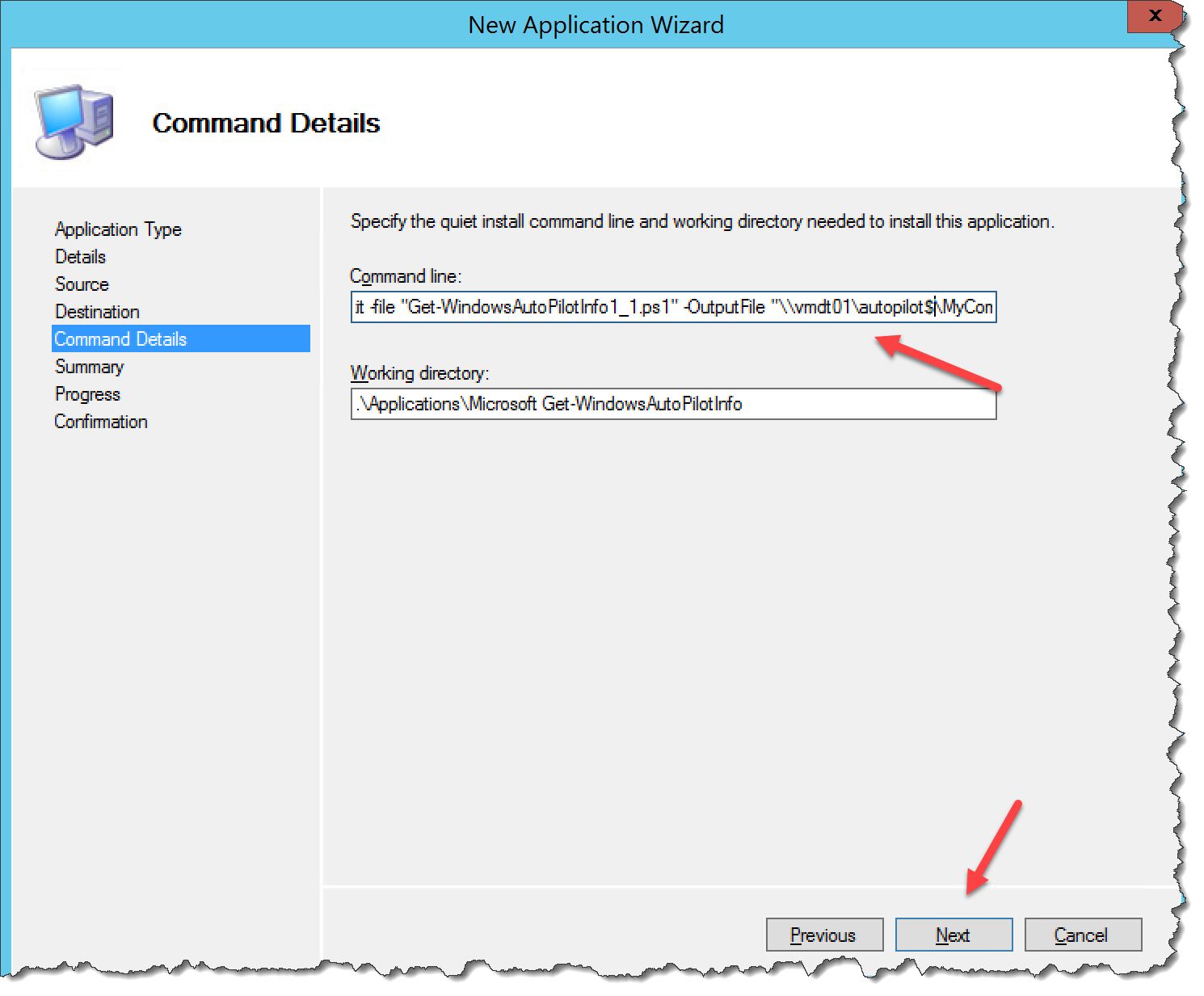Select Application Type in the sidebar

coord(117,229)
